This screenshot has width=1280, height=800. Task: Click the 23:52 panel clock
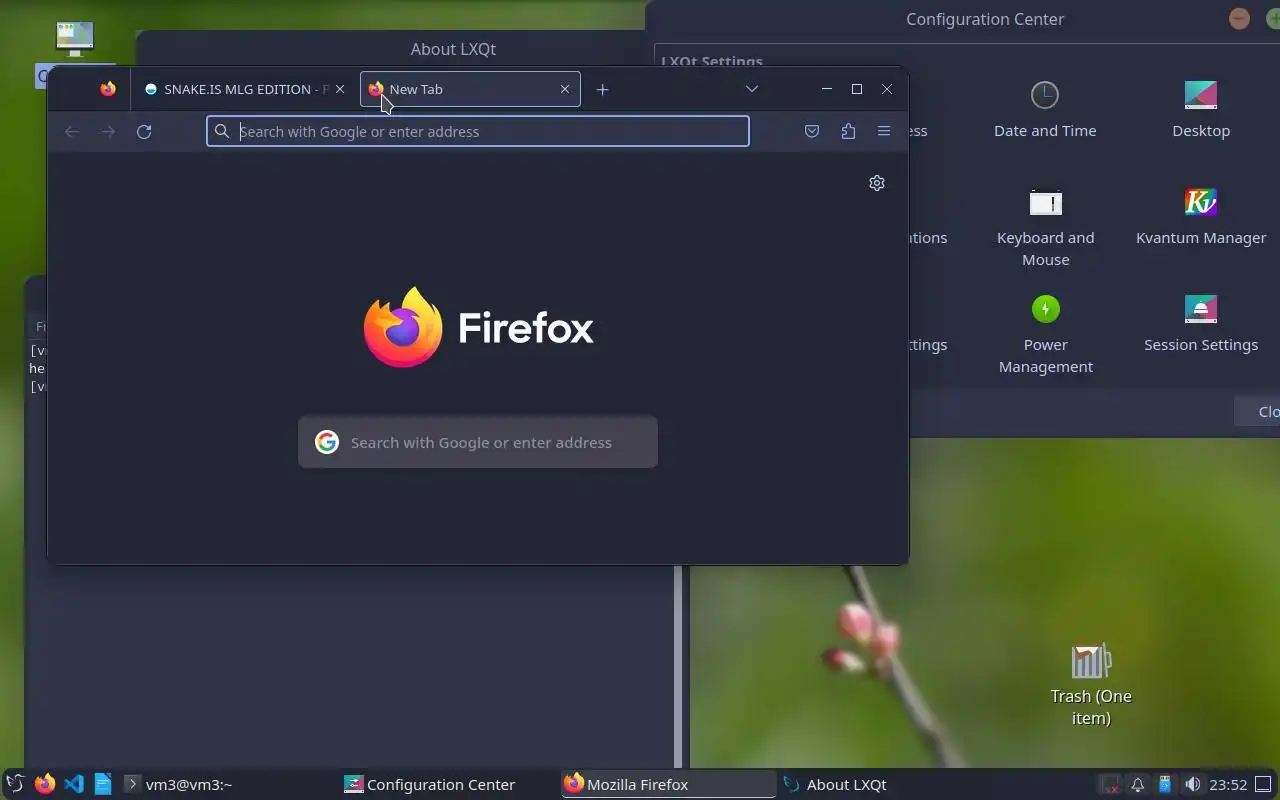point(1228,784)
